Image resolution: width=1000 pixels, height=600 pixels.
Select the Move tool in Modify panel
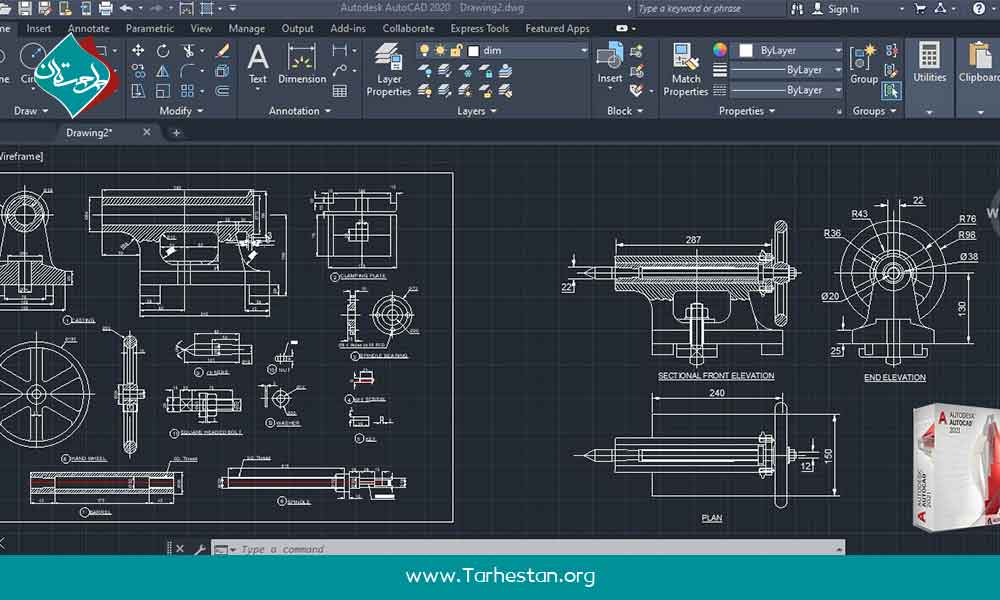[x=138, y=50]
